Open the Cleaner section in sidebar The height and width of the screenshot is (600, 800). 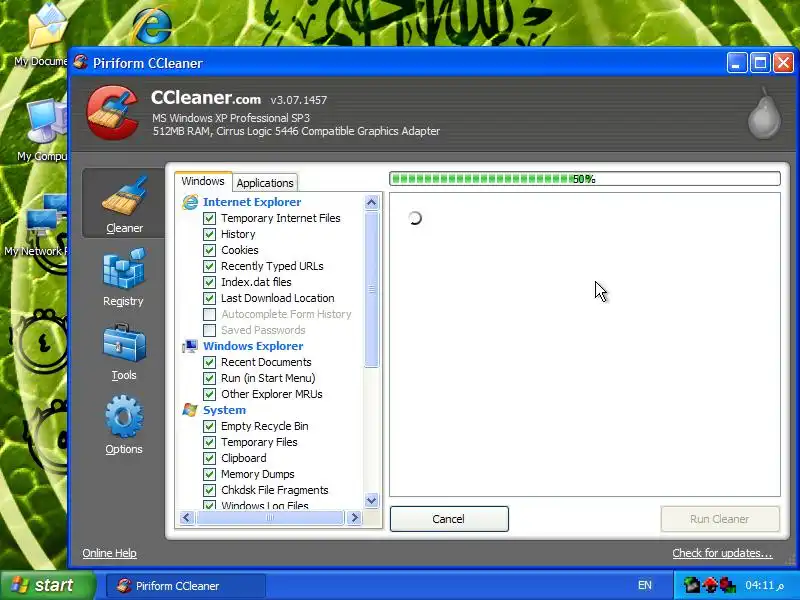point(124,204)
